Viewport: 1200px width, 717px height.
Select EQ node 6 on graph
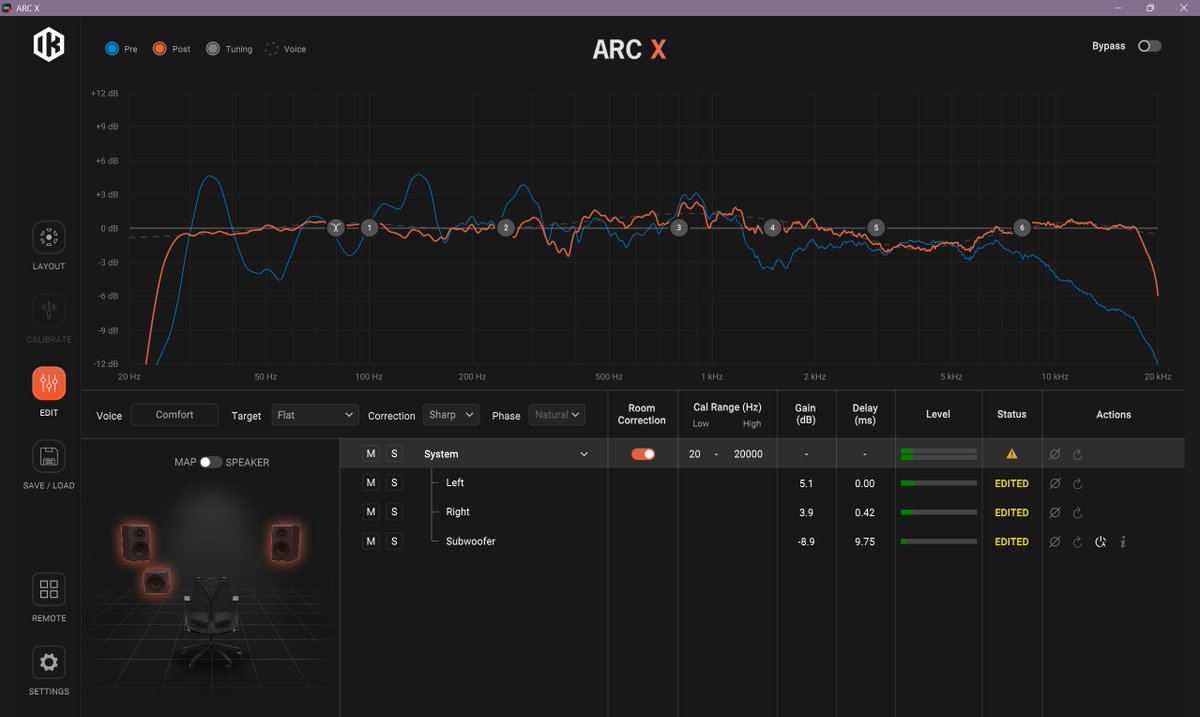1021,228
